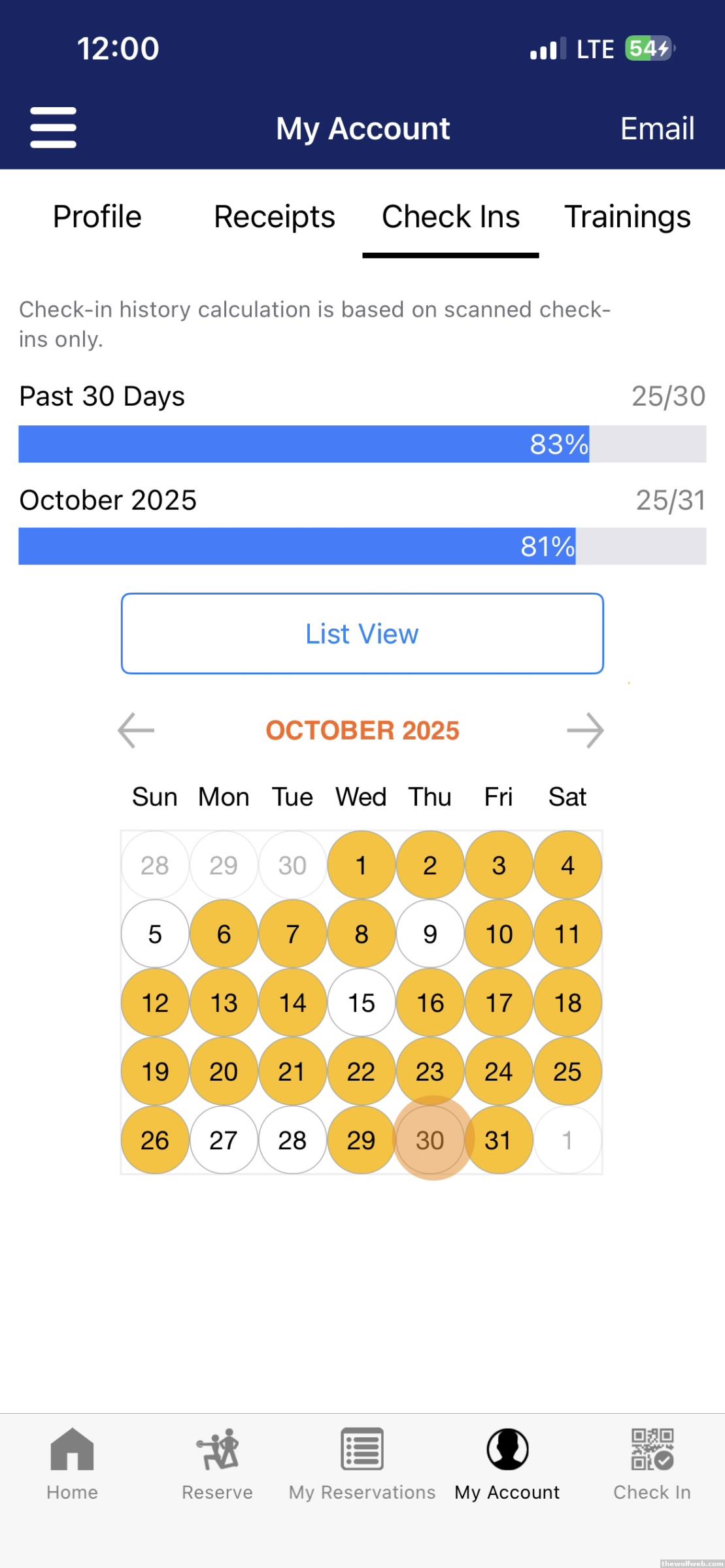
Task: Switch to the Receipts tab
Action: [274, 217]
